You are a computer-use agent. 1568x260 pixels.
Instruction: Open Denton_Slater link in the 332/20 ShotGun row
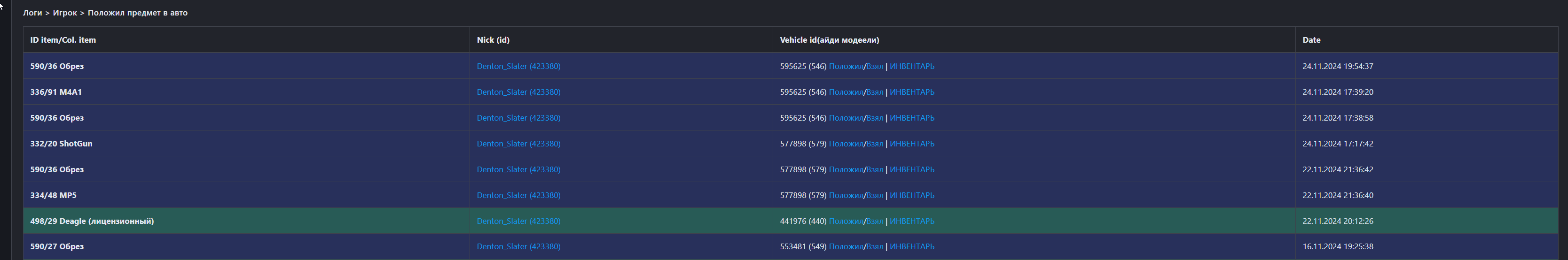tap(518, 143)
